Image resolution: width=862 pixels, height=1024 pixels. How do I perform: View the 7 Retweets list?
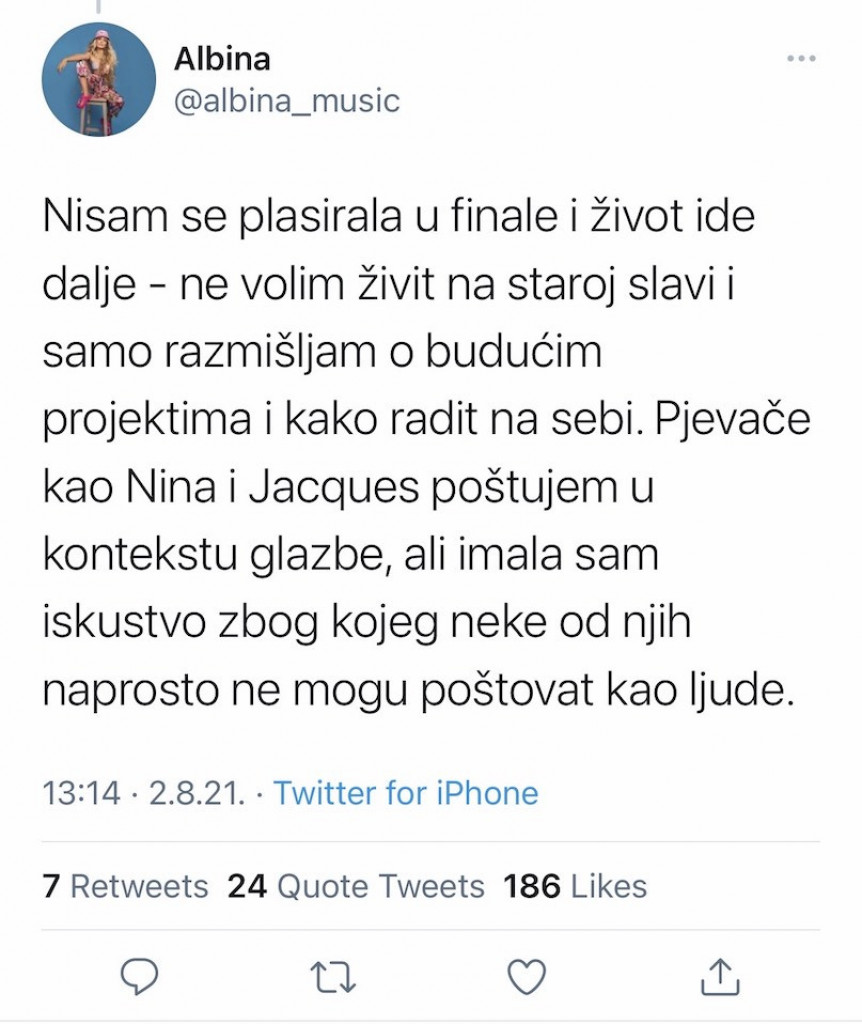pyautogui.click(x=126, y=886)
